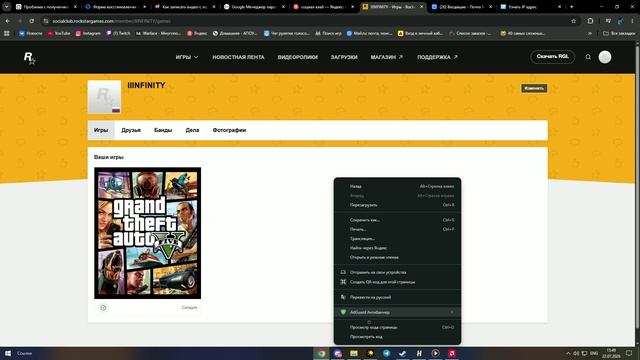The height and width of the screenshot is (360, 640).
Task: Switch to the Google Менеджер паролей tab
Action: 255,7
